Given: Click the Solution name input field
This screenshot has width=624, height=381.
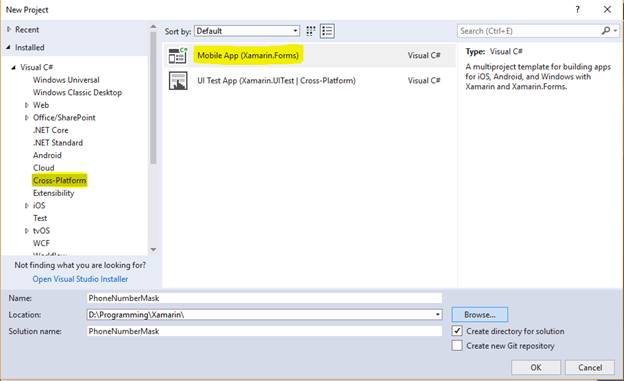Looking at the screenshot, I should [x=264, y=331].
